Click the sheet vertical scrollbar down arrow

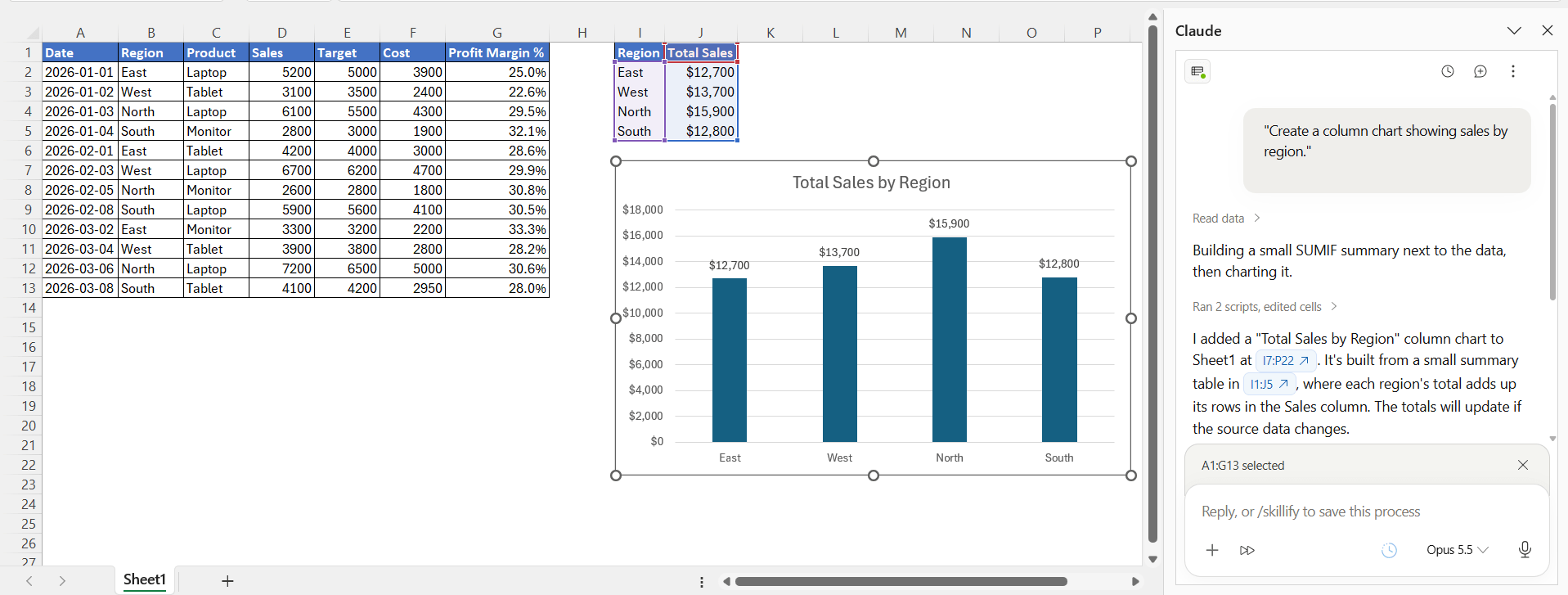pyautogui.click(x=1152, y=560)
